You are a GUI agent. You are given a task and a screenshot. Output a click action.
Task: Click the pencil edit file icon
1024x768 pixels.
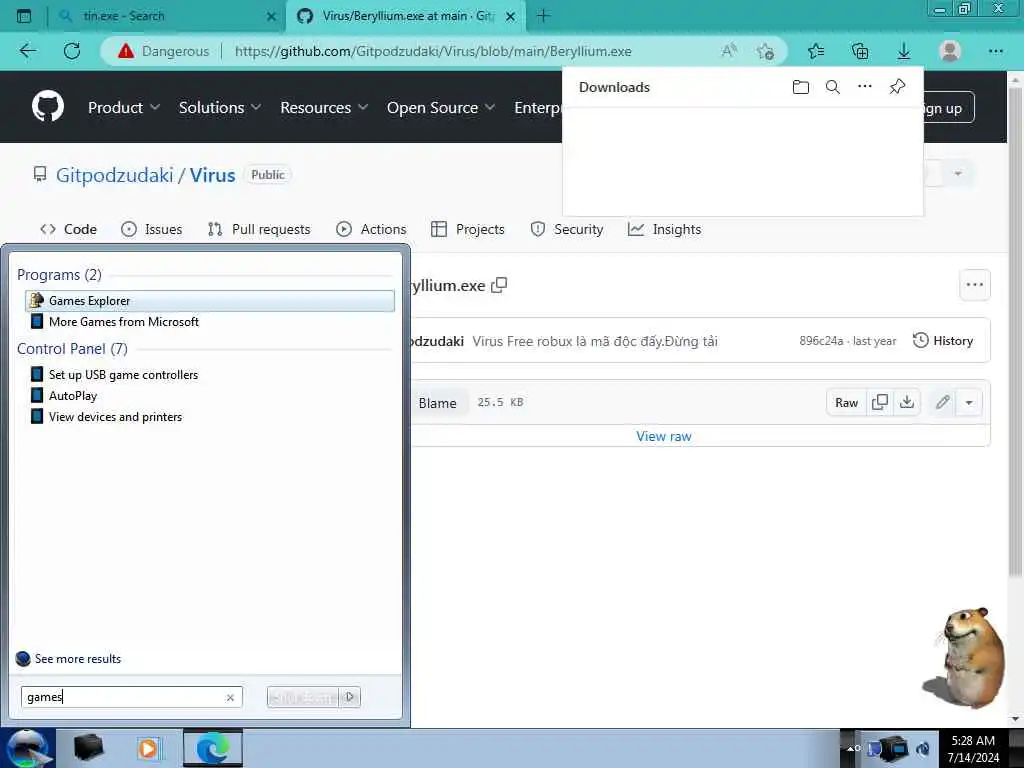[942, 402]
